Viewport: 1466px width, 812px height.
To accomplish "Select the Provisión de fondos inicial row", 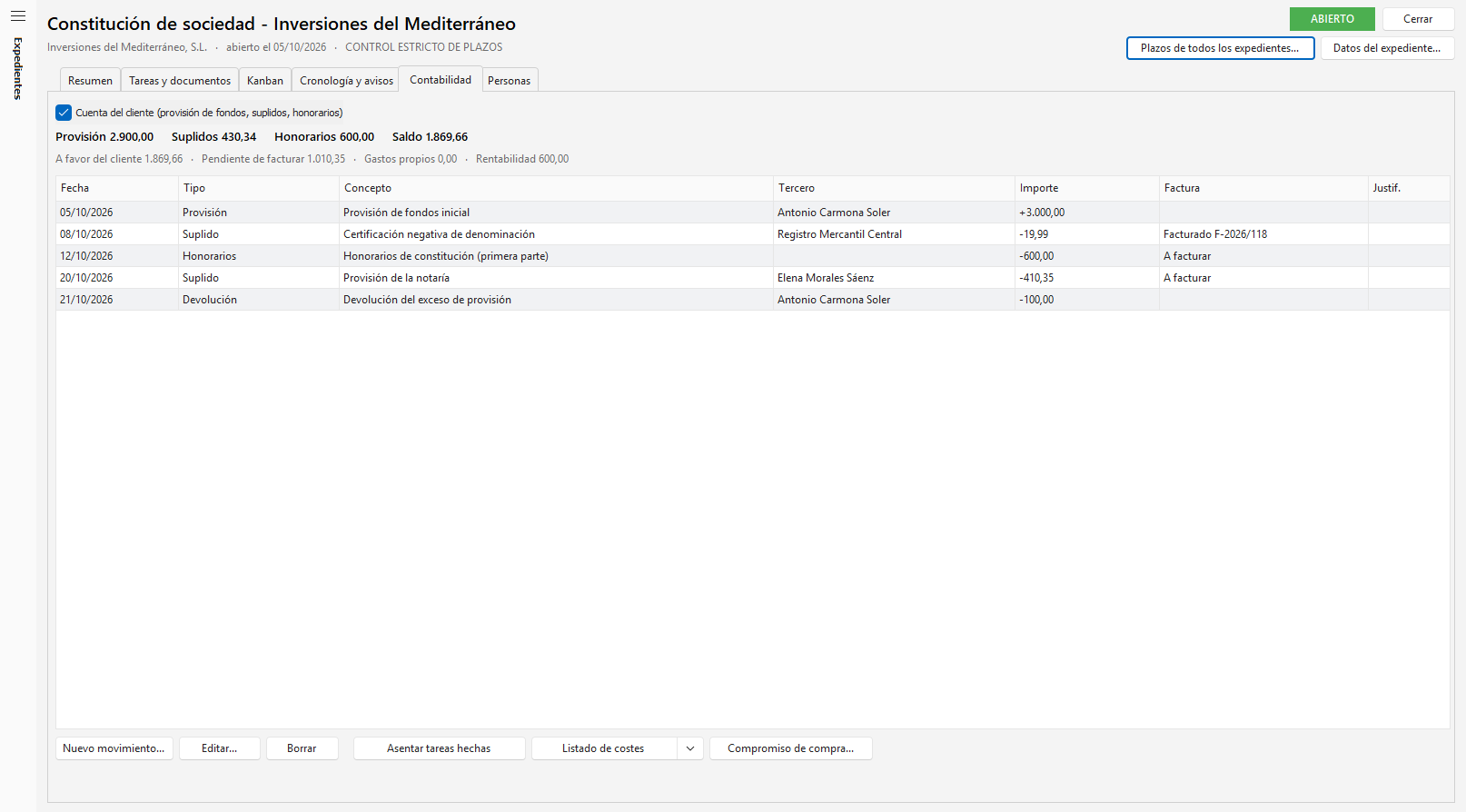I will pyautogui.click(x=753, y=213).
